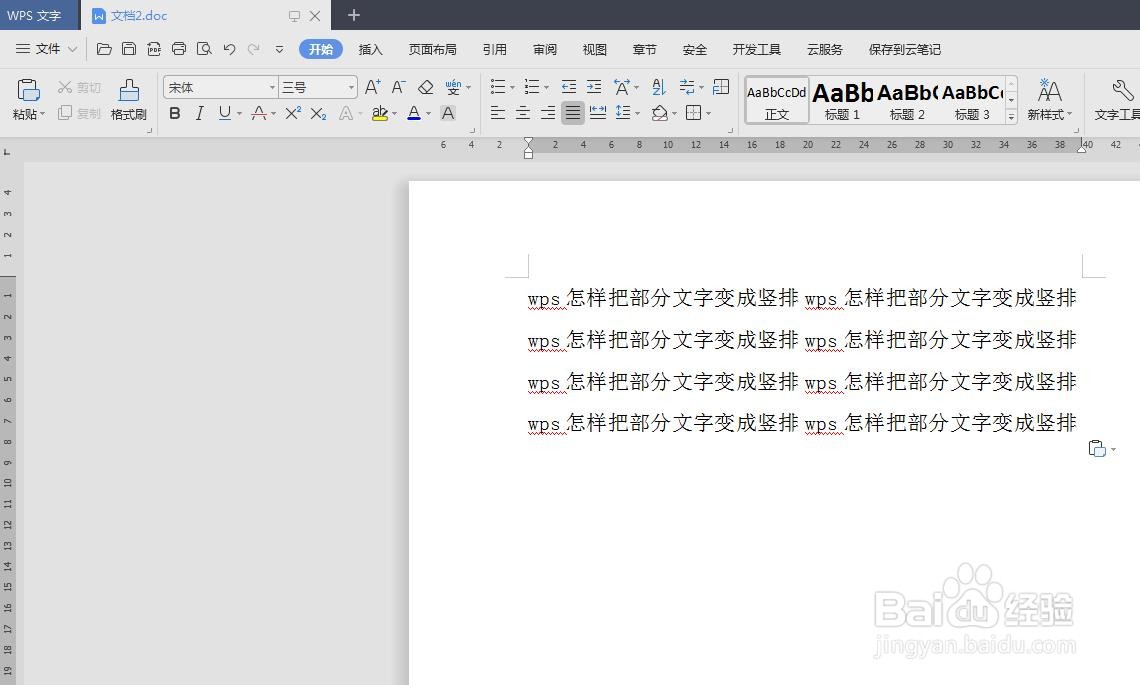Expand bullet list style dropdown arrow
This screenshot has width=1140, height=685.
512,88
